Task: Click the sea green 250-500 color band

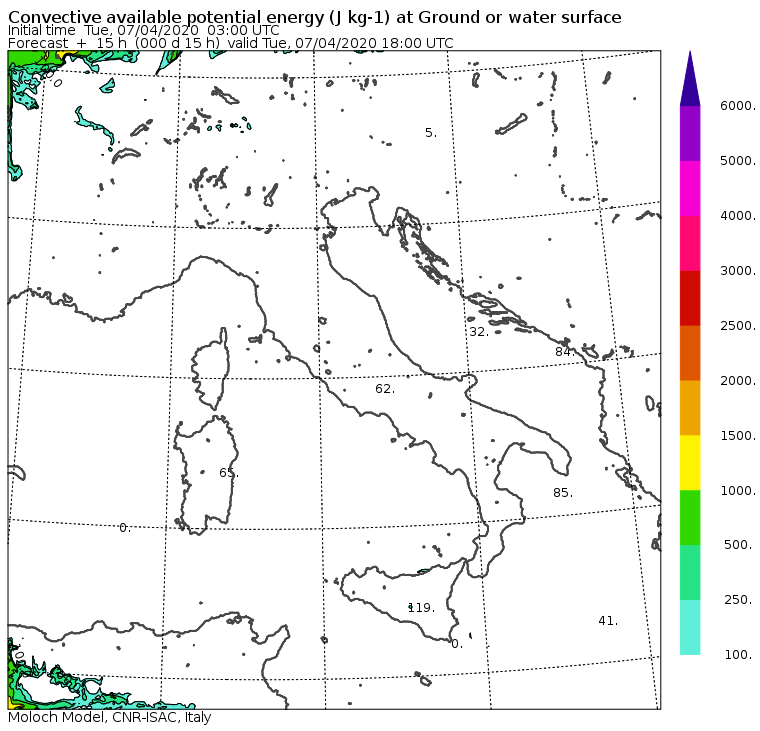Action: 690,572
